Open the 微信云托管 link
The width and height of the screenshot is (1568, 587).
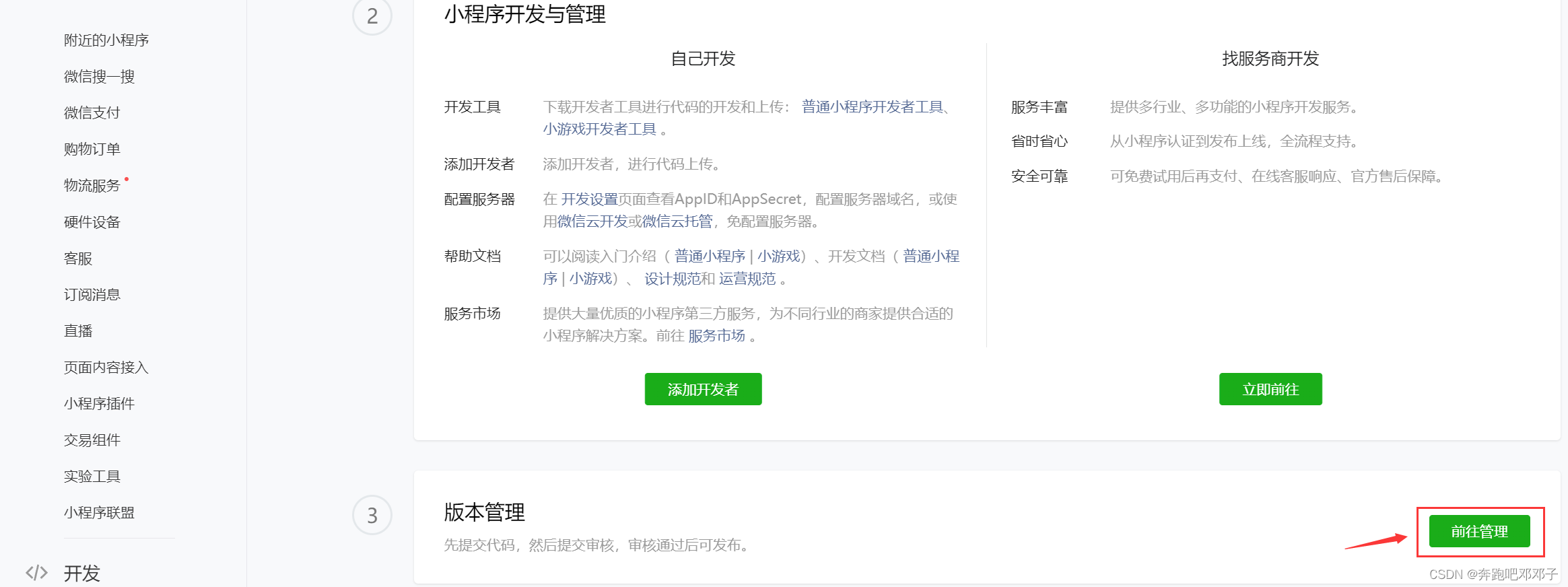point(677,221)
